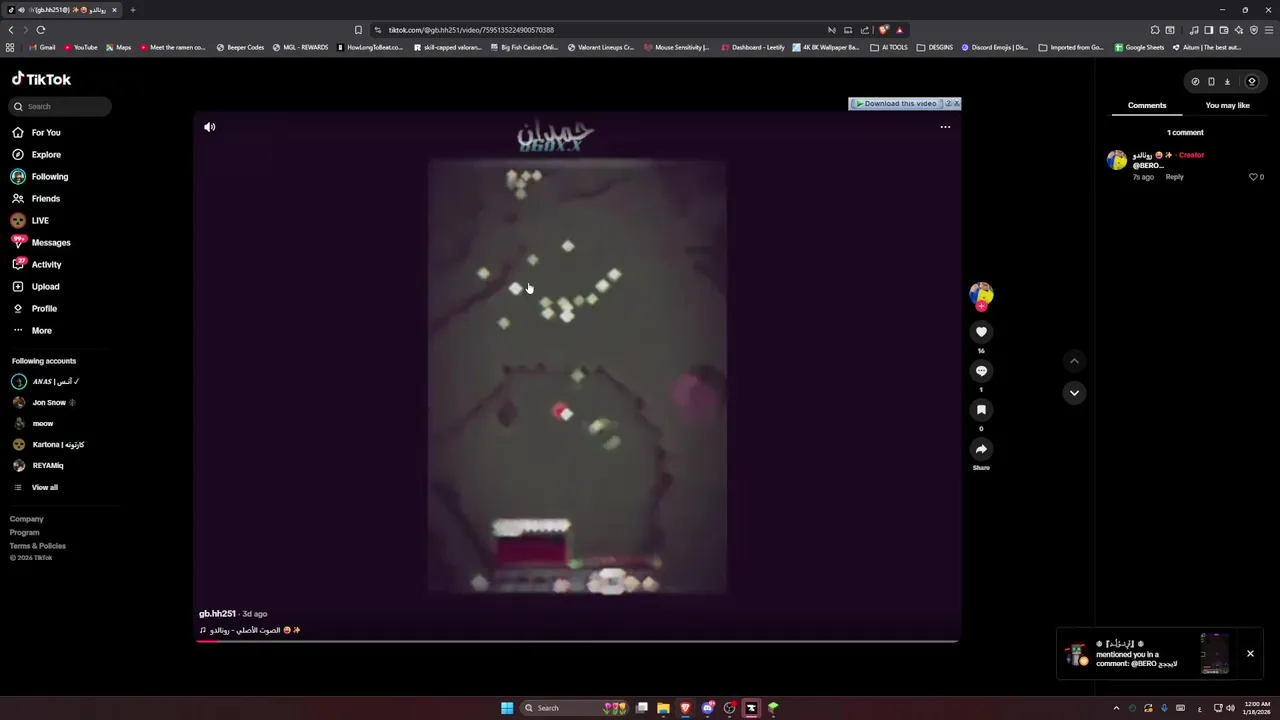1280x720 pixels.
Task: Open the Windows Start menu
Action: [507, 708]
